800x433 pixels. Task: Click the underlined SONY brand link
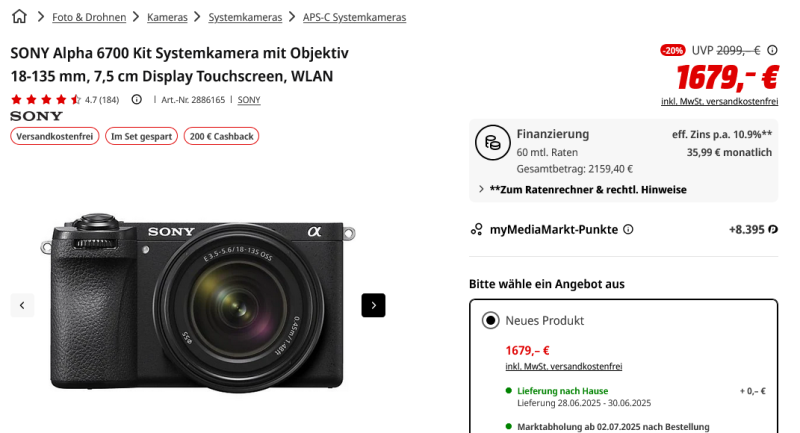tap(249, 100)
